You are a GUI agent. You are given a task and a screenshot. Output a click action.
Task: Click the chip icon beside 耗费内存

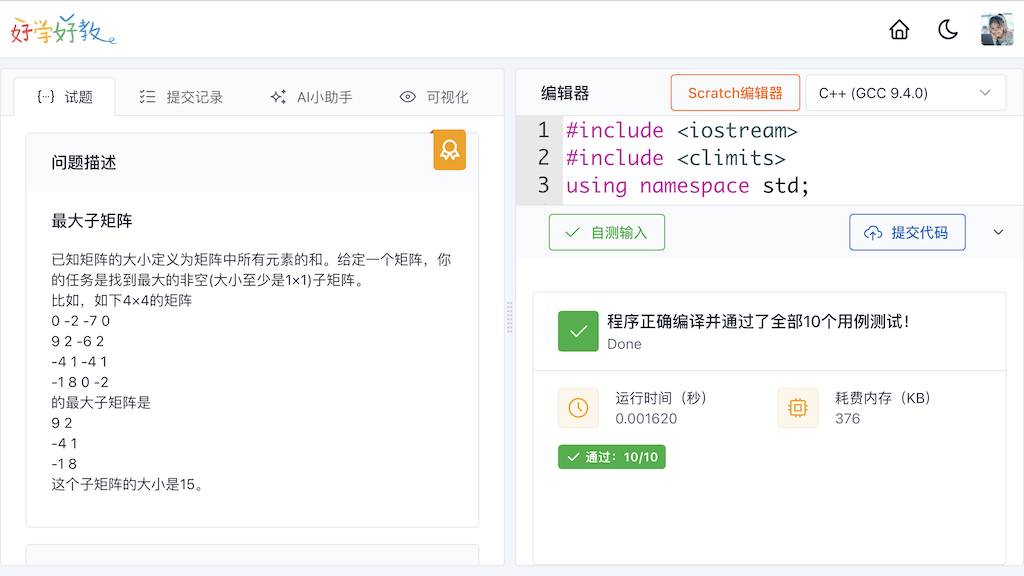pos(797,407)
